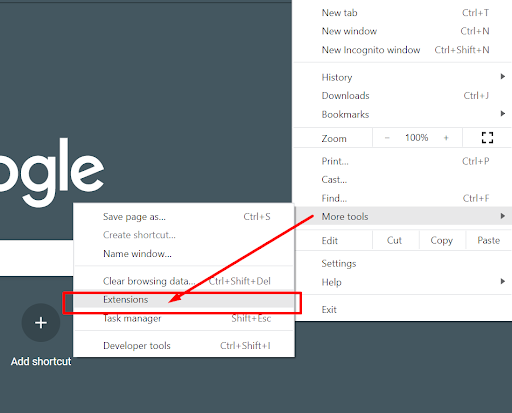512x413 pixels.
Task: Expand the Help submenu arrow
Action: 503,281
